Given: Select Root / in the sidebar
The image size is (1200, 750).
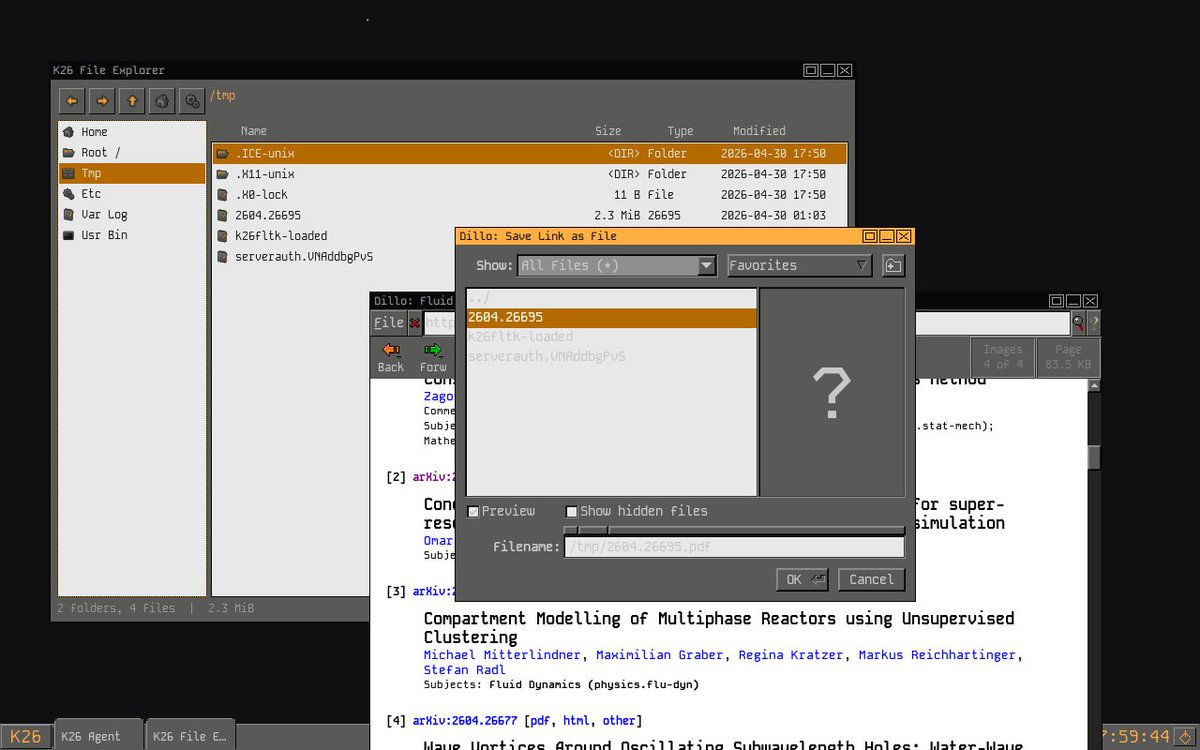Looking at the screenshot, I should (x=132, y=153).
